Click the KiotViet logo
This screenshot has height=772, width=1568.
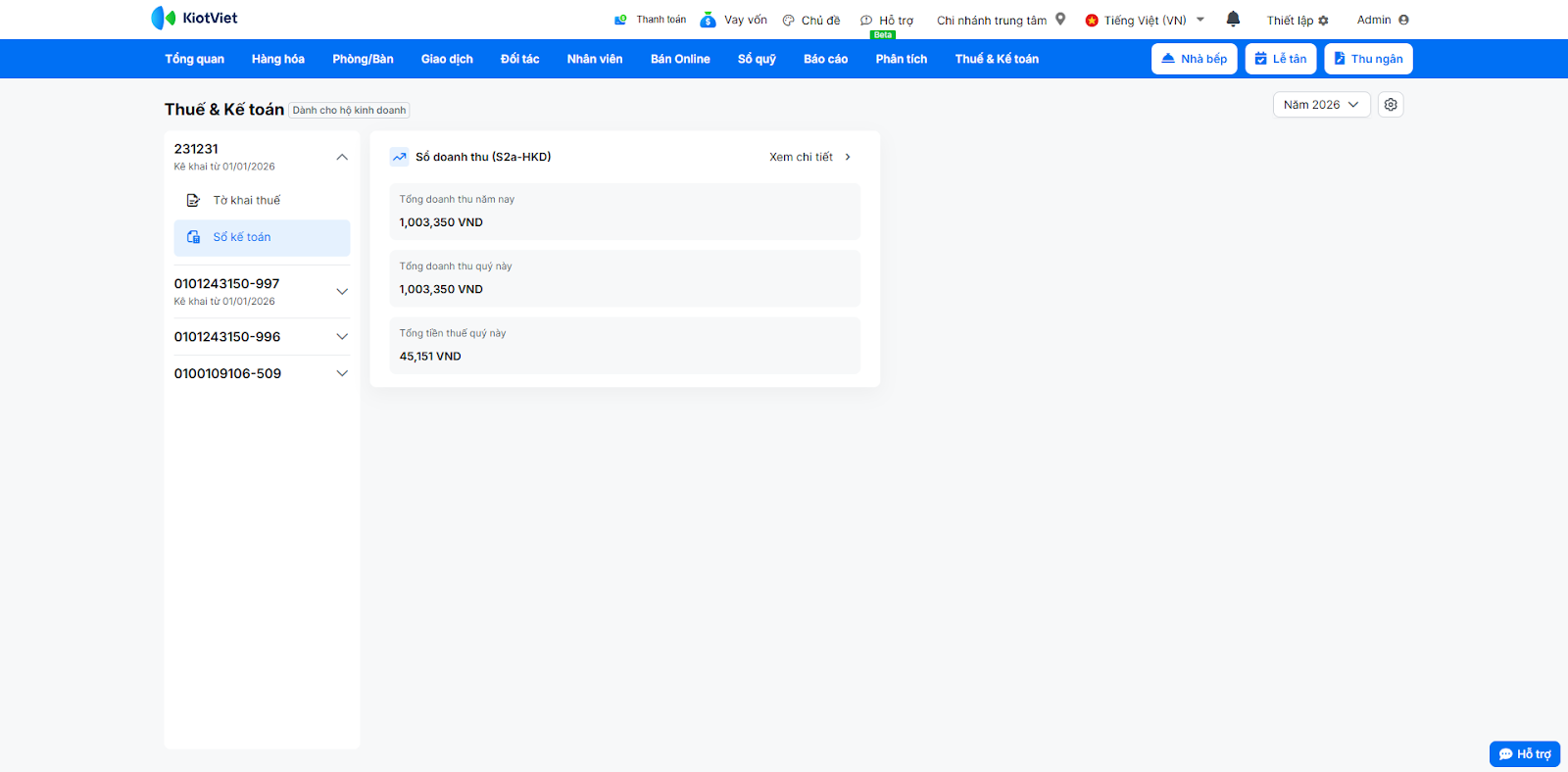pyautogui.click(x=194, y=18)
